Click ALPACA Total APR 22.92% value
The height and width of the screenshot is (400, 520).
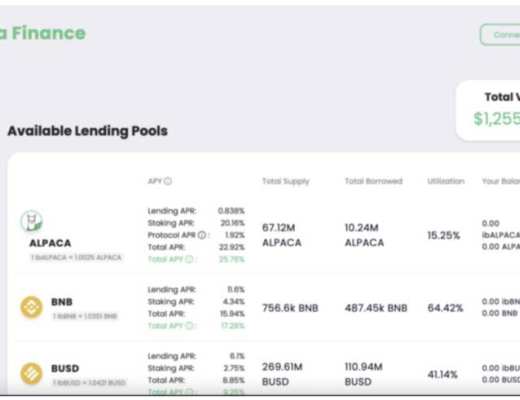coord(232,247)
